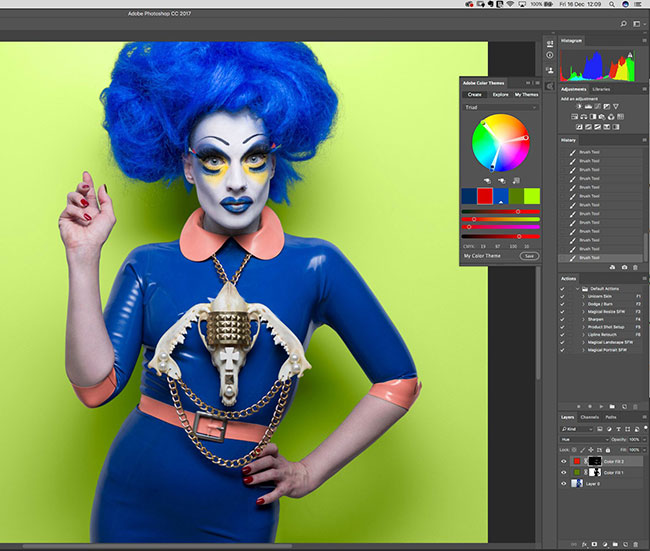Save the color theme
The width and height of the screenshot is (650, 551).
[x=529, y=256]
